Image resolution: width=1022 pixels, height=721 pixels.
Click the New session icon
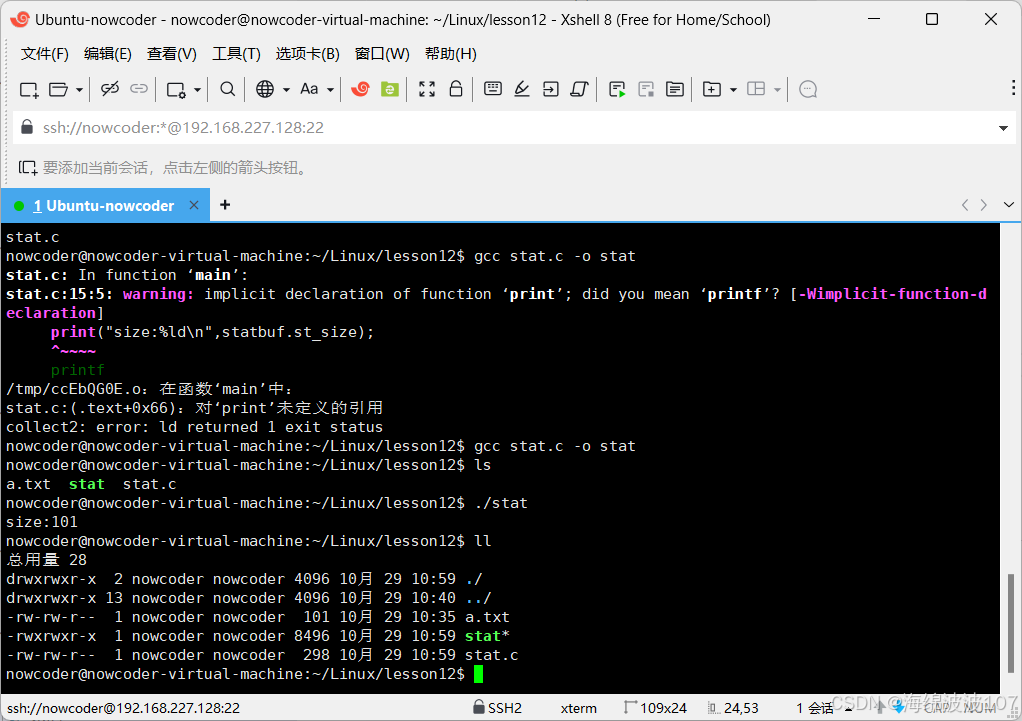(29, 89)
